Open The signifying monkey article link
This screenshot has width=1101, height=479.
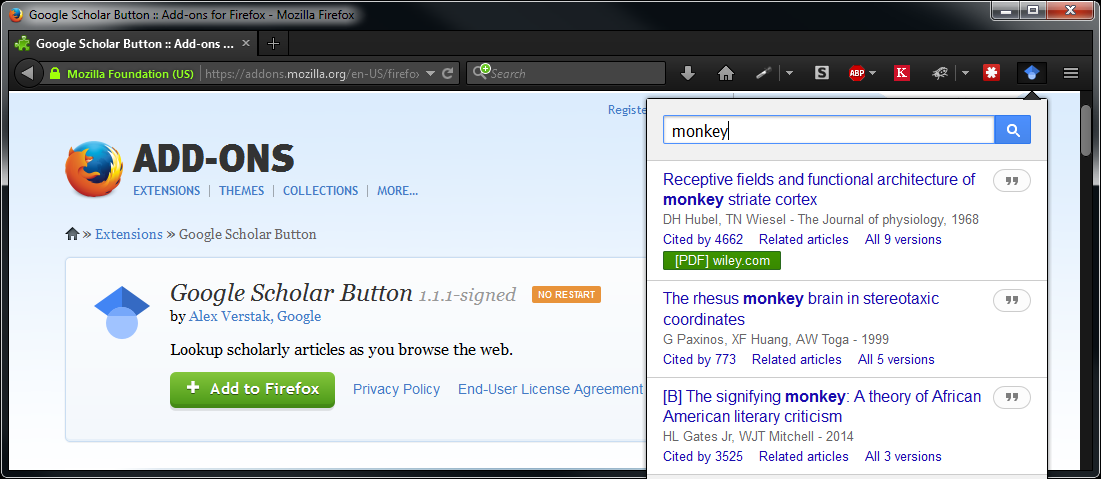822,407
